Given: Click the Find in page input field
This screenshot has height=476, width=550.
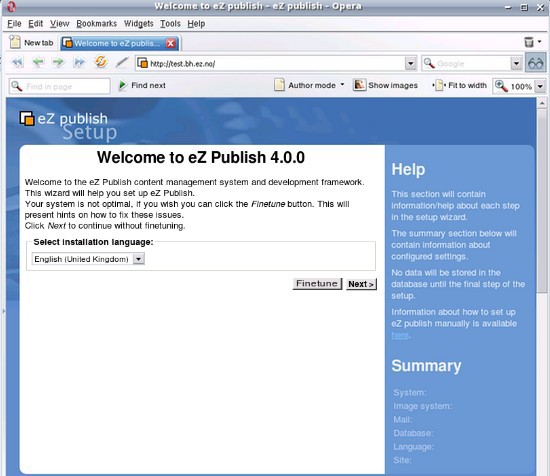Looking at the screenshot, I should [x=60, y=86].
